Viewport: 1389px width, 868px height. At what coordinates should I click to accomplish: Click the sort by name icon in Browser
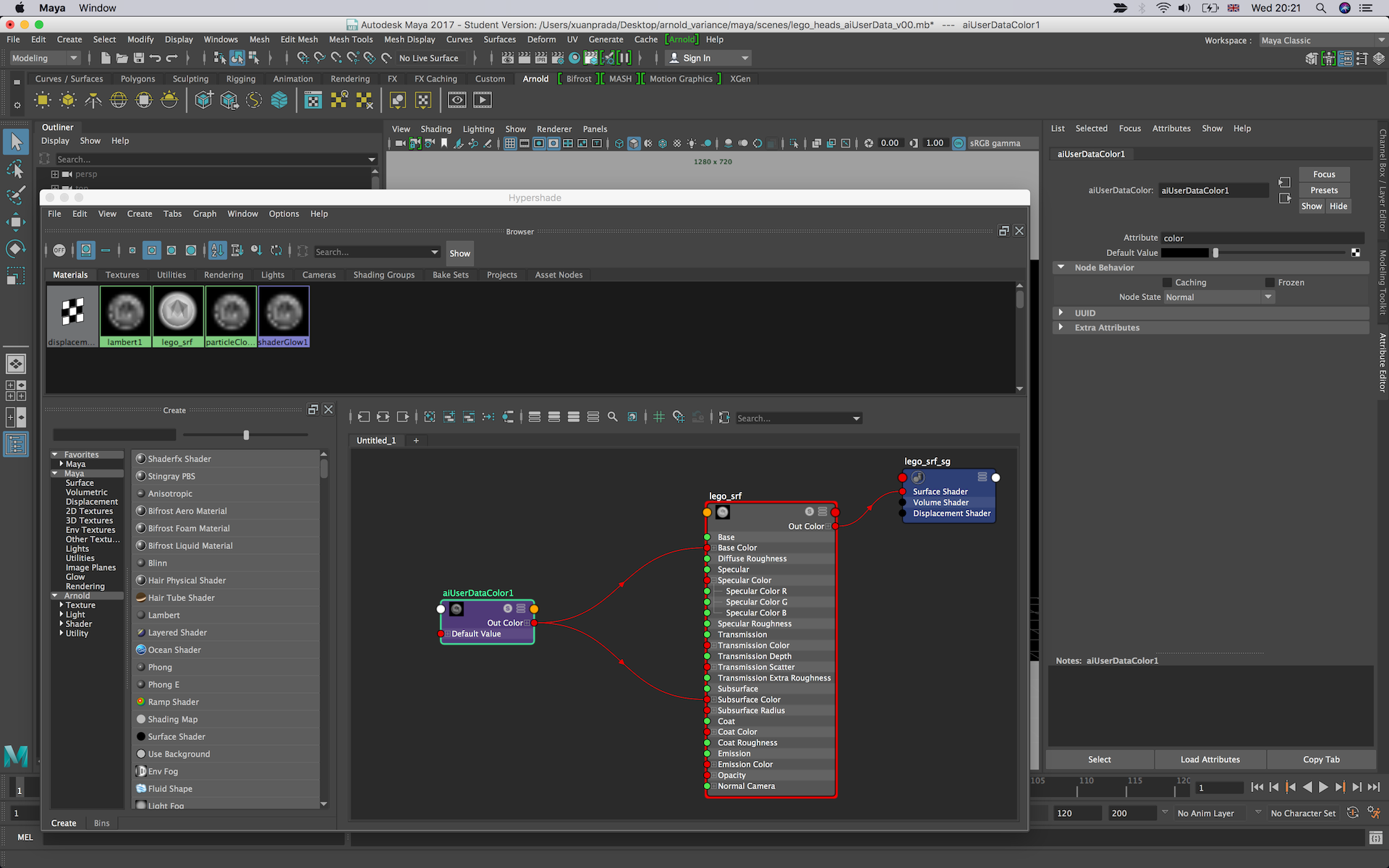[x=217, y=250]
